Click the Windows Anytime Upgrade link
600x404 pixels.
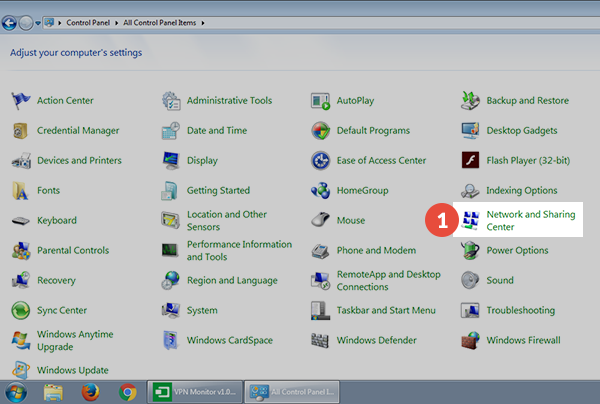(75, 340)
